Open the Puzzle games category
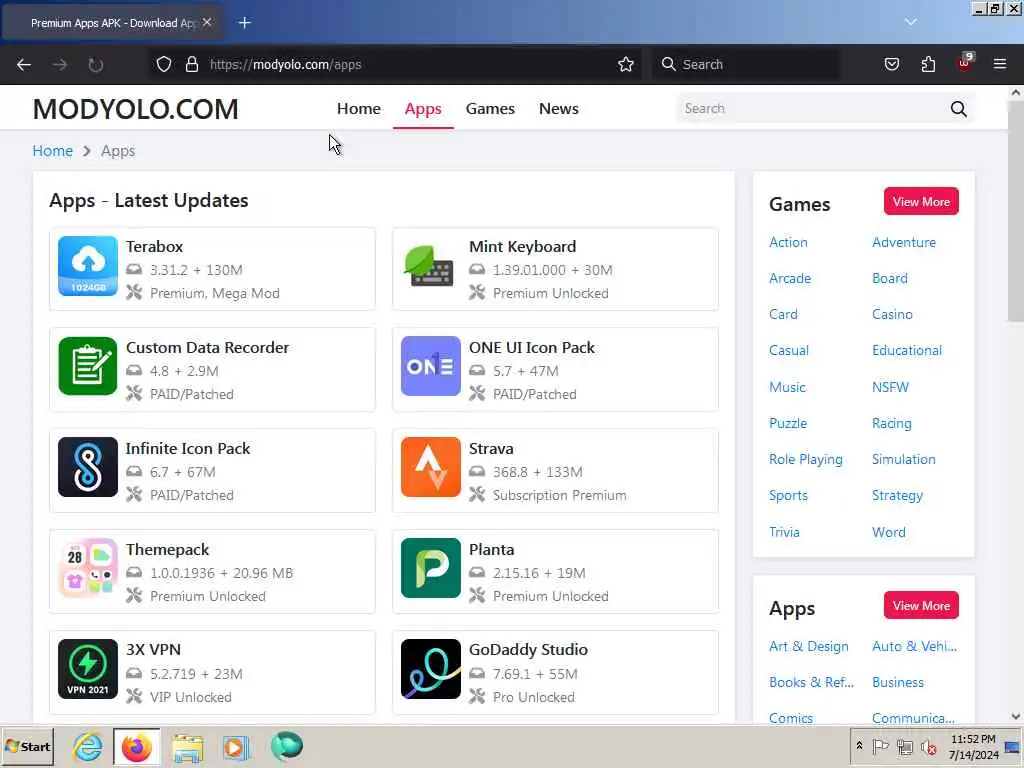This screenshot has height=768, width=1024. pos(788,423)
